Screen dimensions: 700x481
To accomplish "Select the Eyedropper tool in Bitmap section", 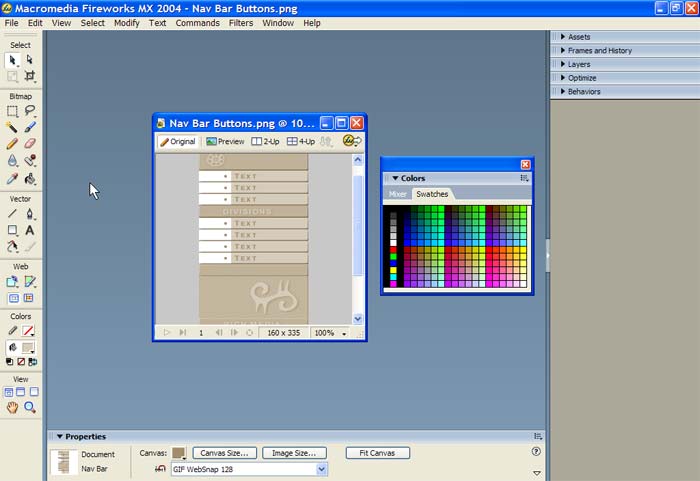I will pos(12,179).
